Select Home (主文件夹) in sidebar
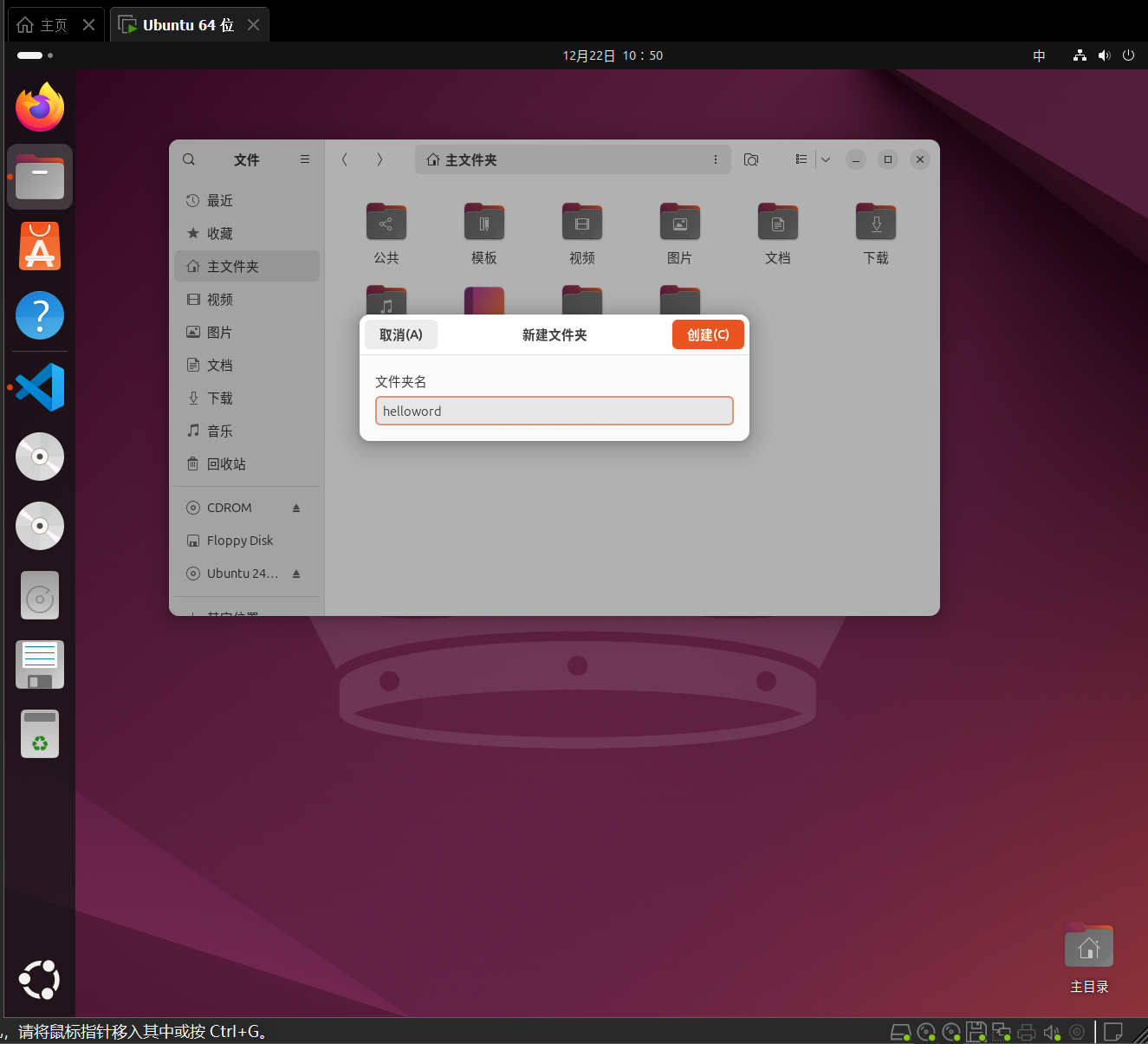This screenshot has width=1148, height=1044. pos(247,266)
